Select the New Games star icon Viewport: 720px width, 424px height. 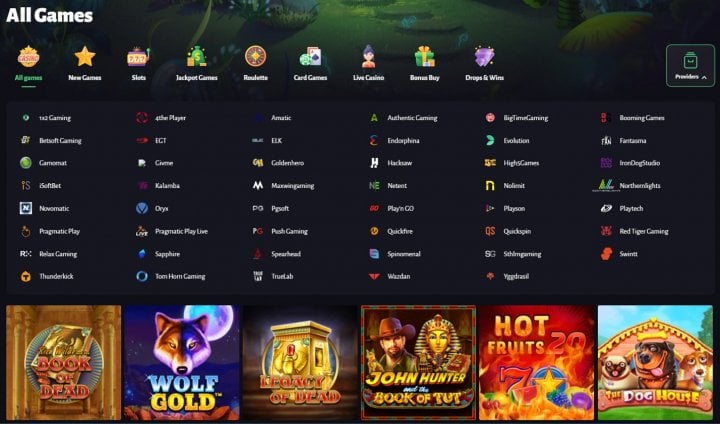pyautogui.click(x=85, y=57)
